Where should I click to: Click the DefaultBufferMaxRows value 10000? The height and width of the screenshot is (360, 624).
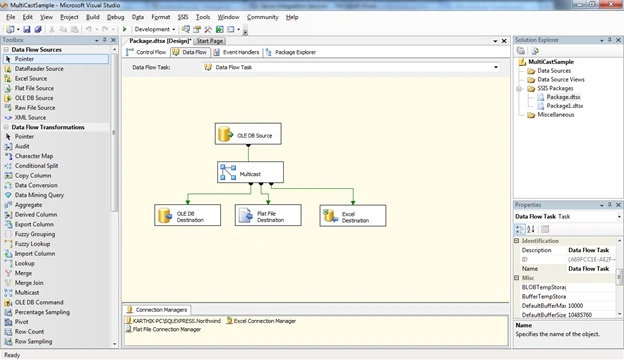tap(592, 306)
